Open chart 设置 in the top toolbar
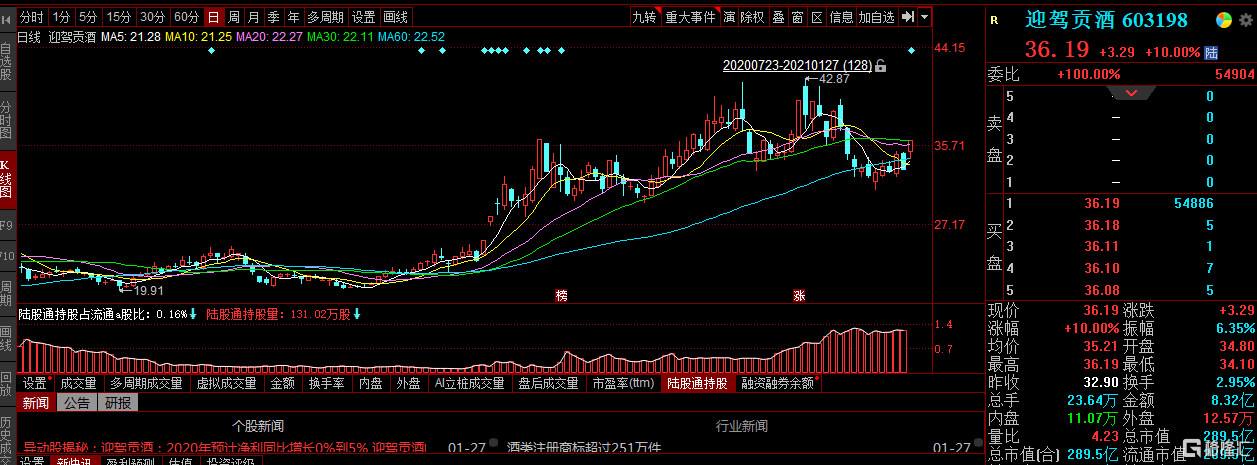This screenshot has height=465, width=1257. [x=364, y=17]
